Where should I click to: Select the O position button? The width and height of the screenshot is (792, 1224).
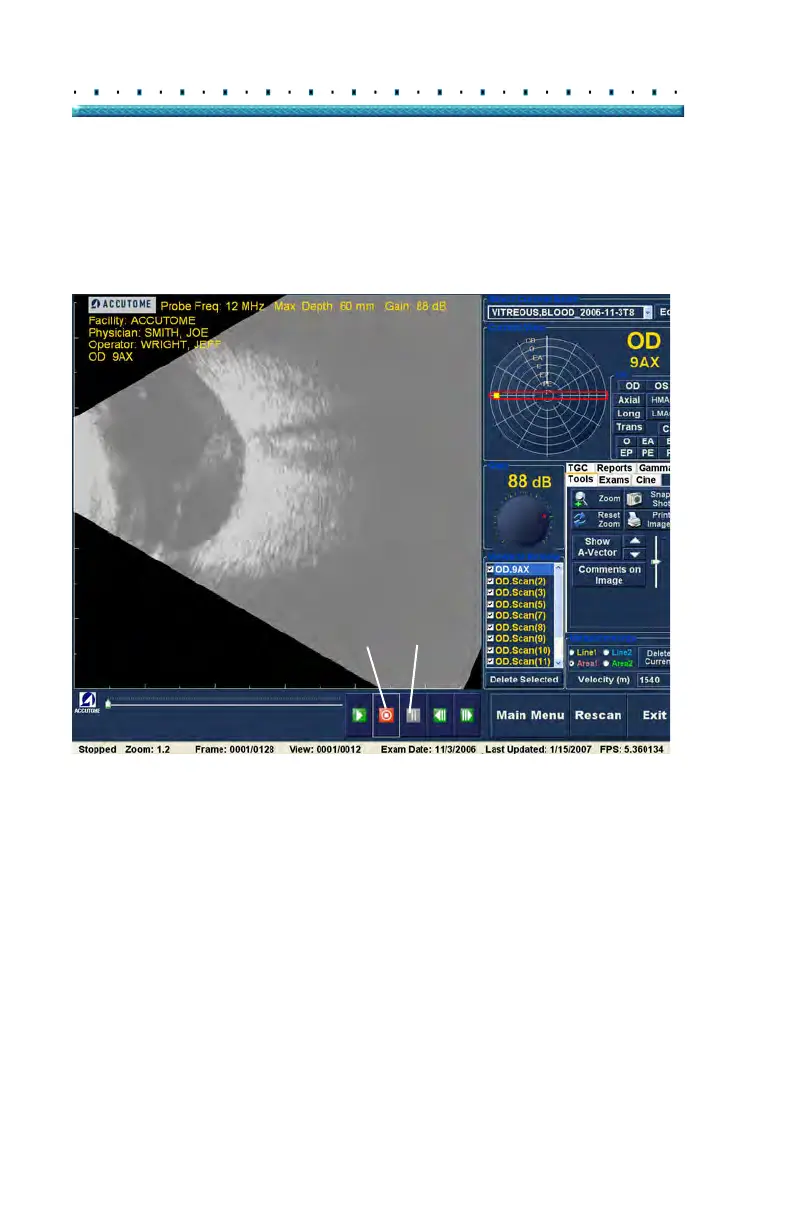626,441
